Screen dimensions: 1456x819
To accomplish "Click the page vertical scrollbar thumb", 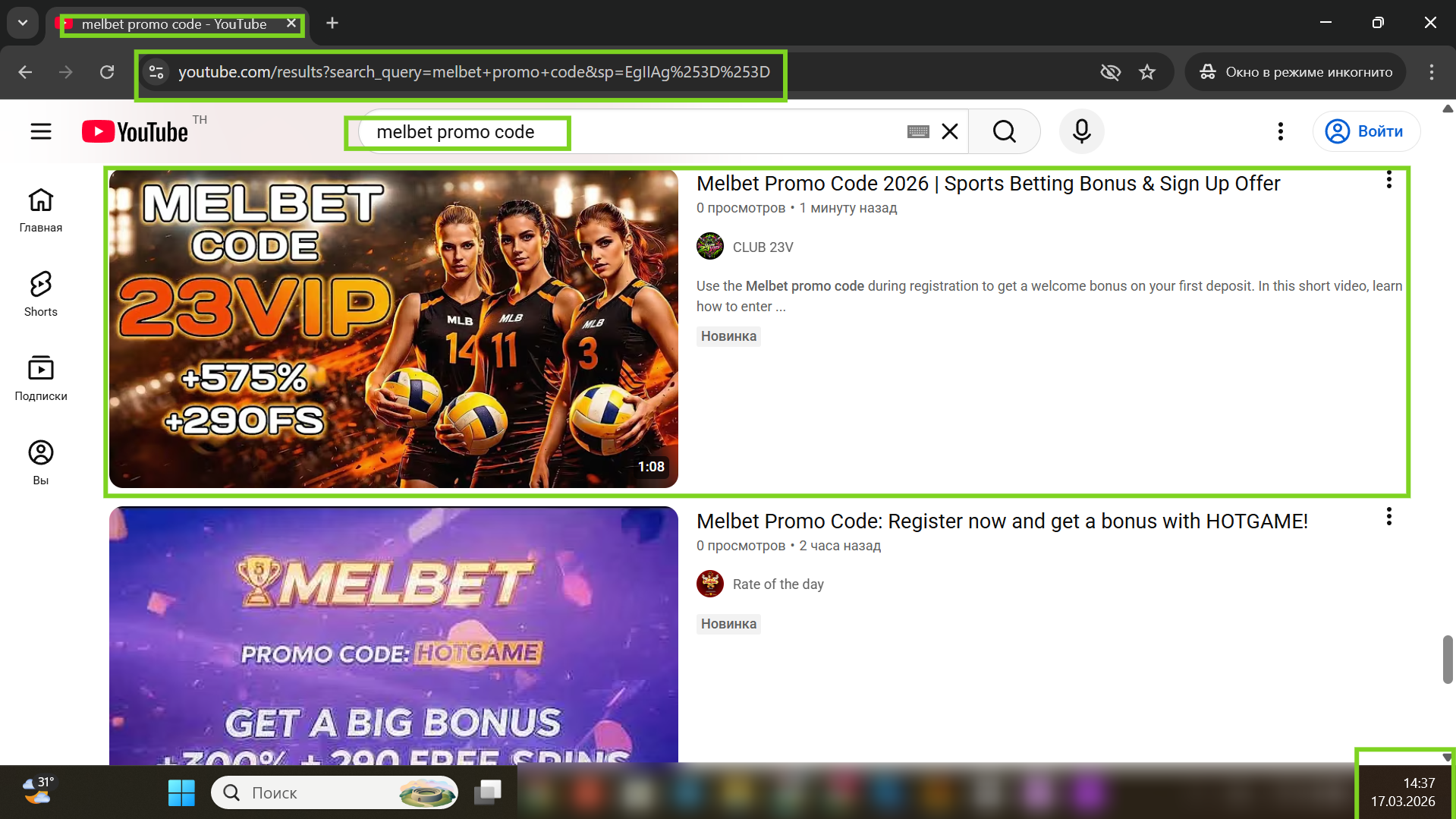I will [1448, 659].
